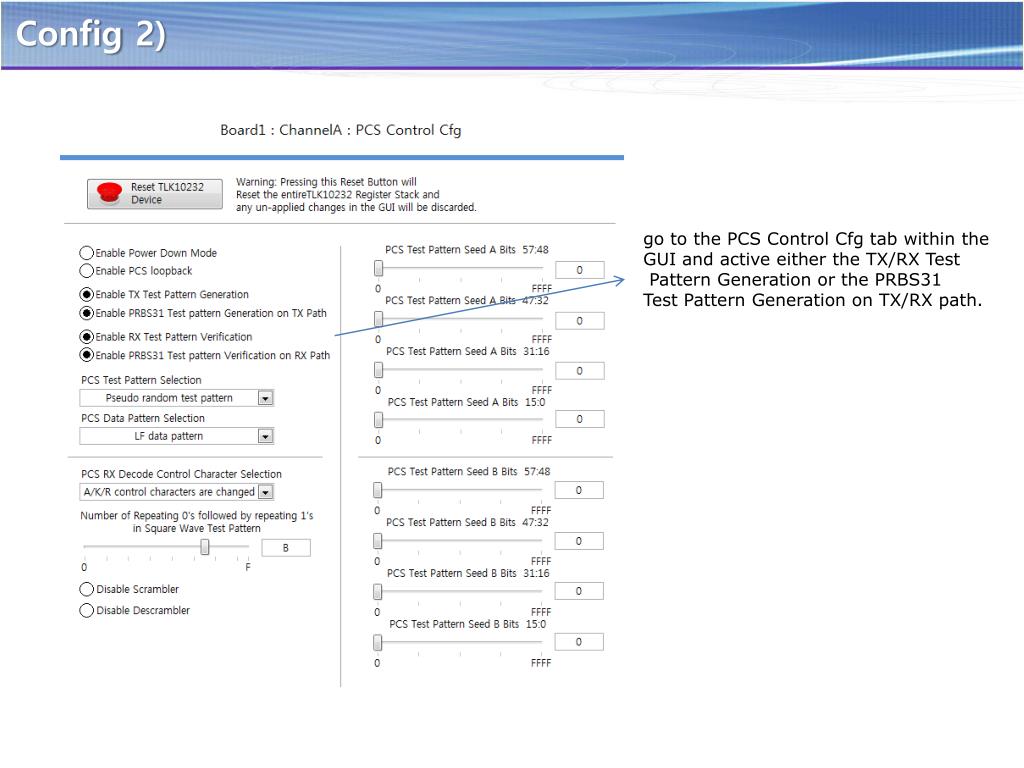Click Seed A Bits 31:16 value field
Viewport: 1024px width, 768px height.
[x=580, y=371]
